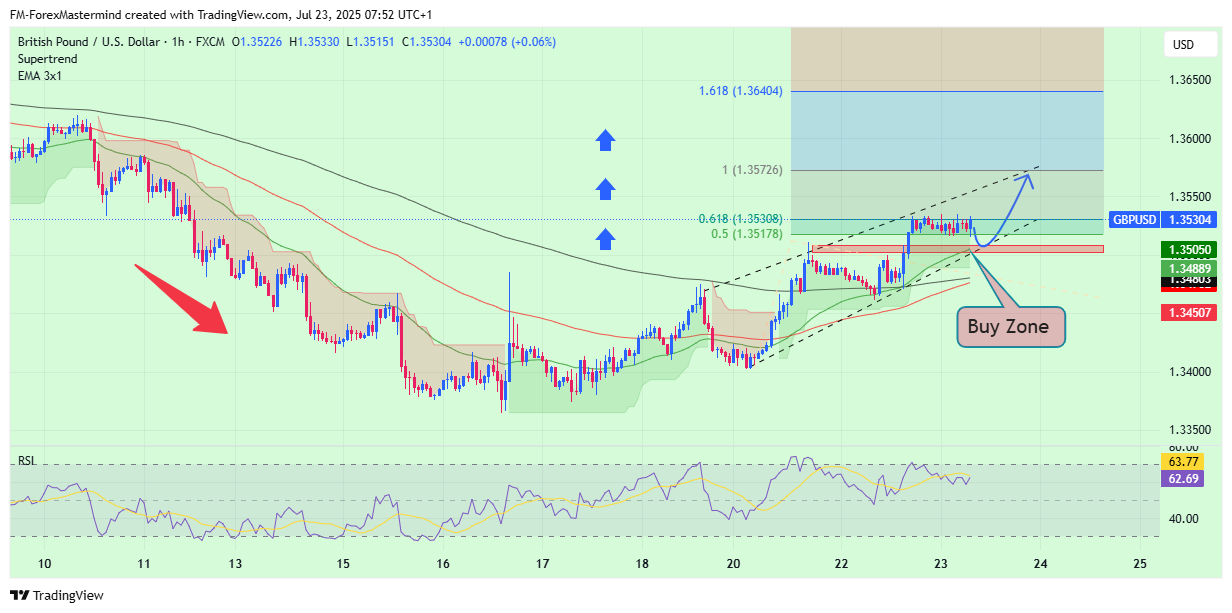Click the low price value L1.35151
This screenshot has height=613, width=1232.
click(371, 42)
